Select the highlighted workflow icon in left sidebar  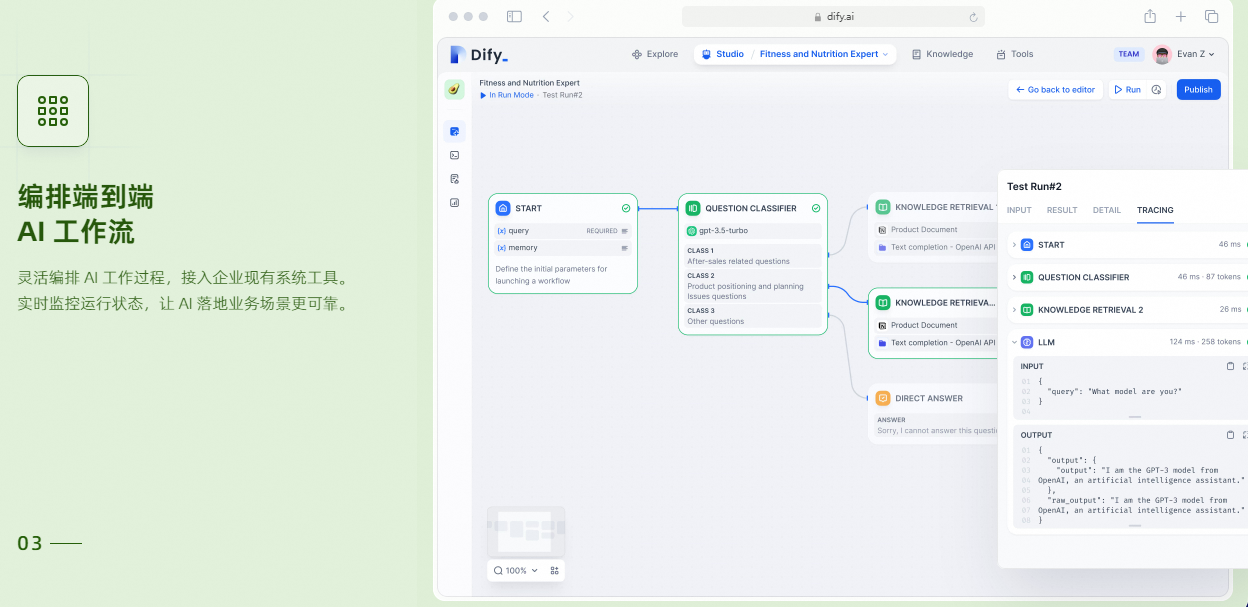(454, 131)
